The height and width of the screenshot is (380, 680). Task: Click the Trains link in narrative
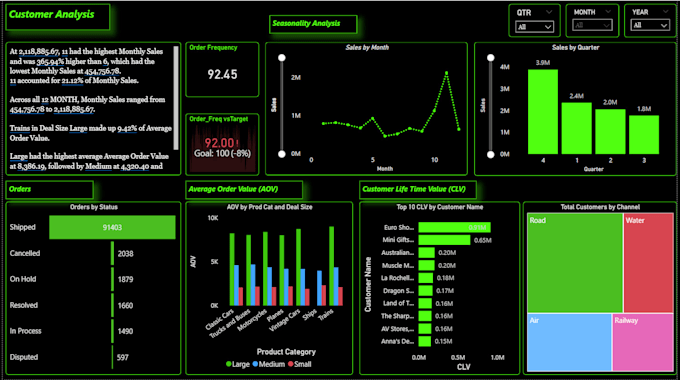coord(20,128)
